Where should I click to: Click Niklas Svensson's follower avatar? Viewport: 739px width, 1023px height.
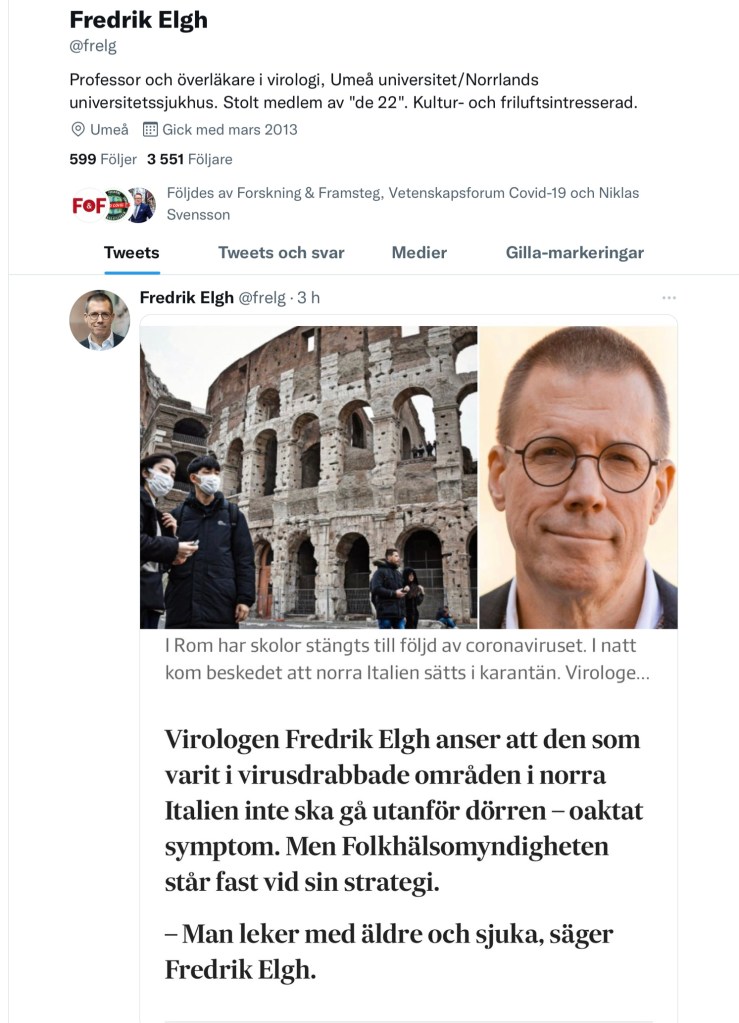click(142, 205)
